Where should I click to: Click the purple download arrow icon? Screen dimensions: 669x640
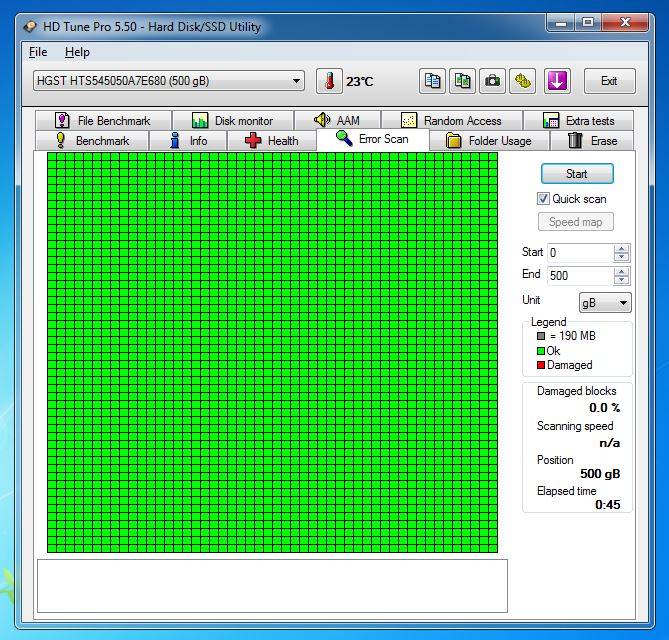[x=557, y=81]
